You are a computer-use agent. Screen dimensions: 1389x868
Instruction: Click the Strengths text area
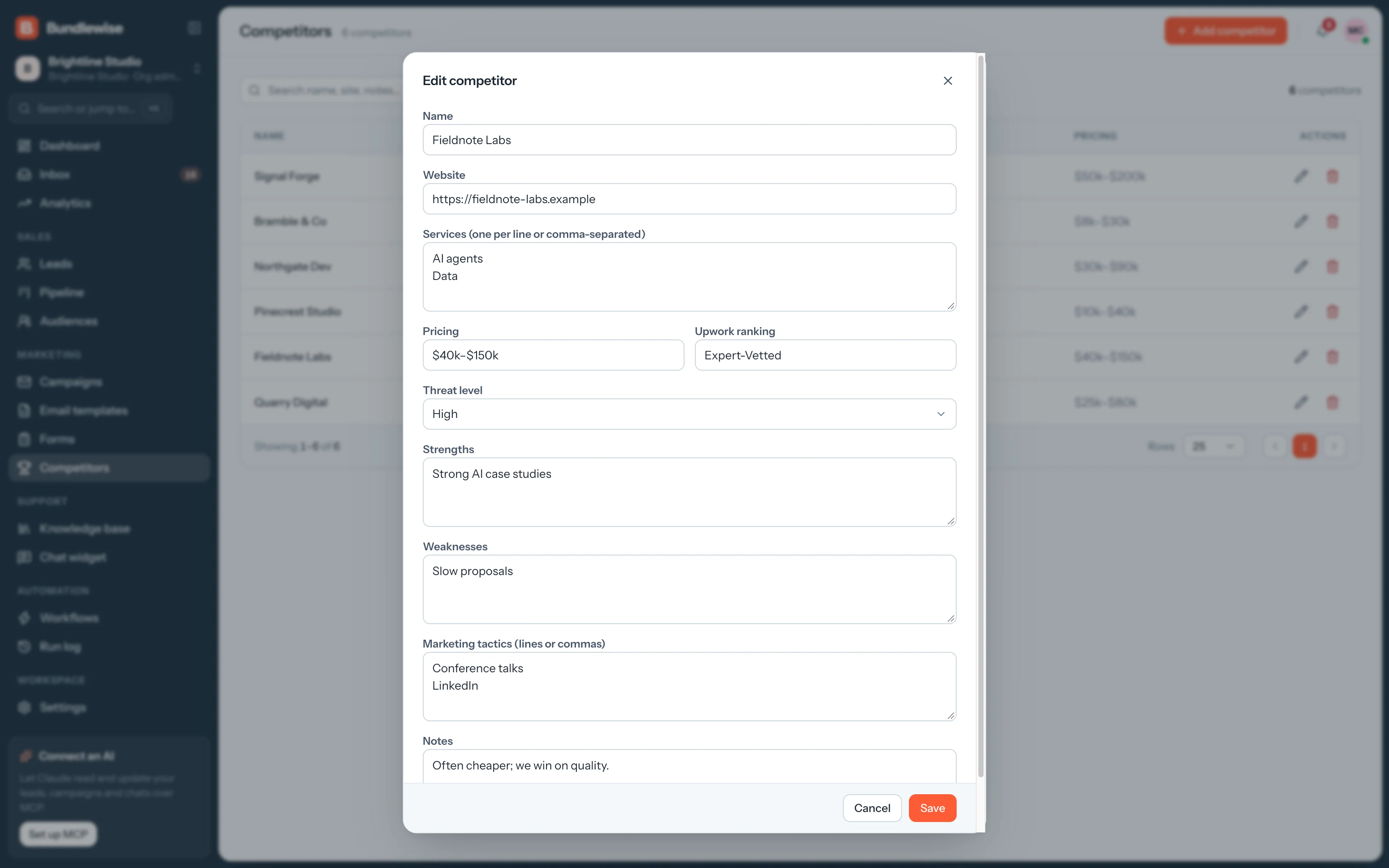(689, 492)
